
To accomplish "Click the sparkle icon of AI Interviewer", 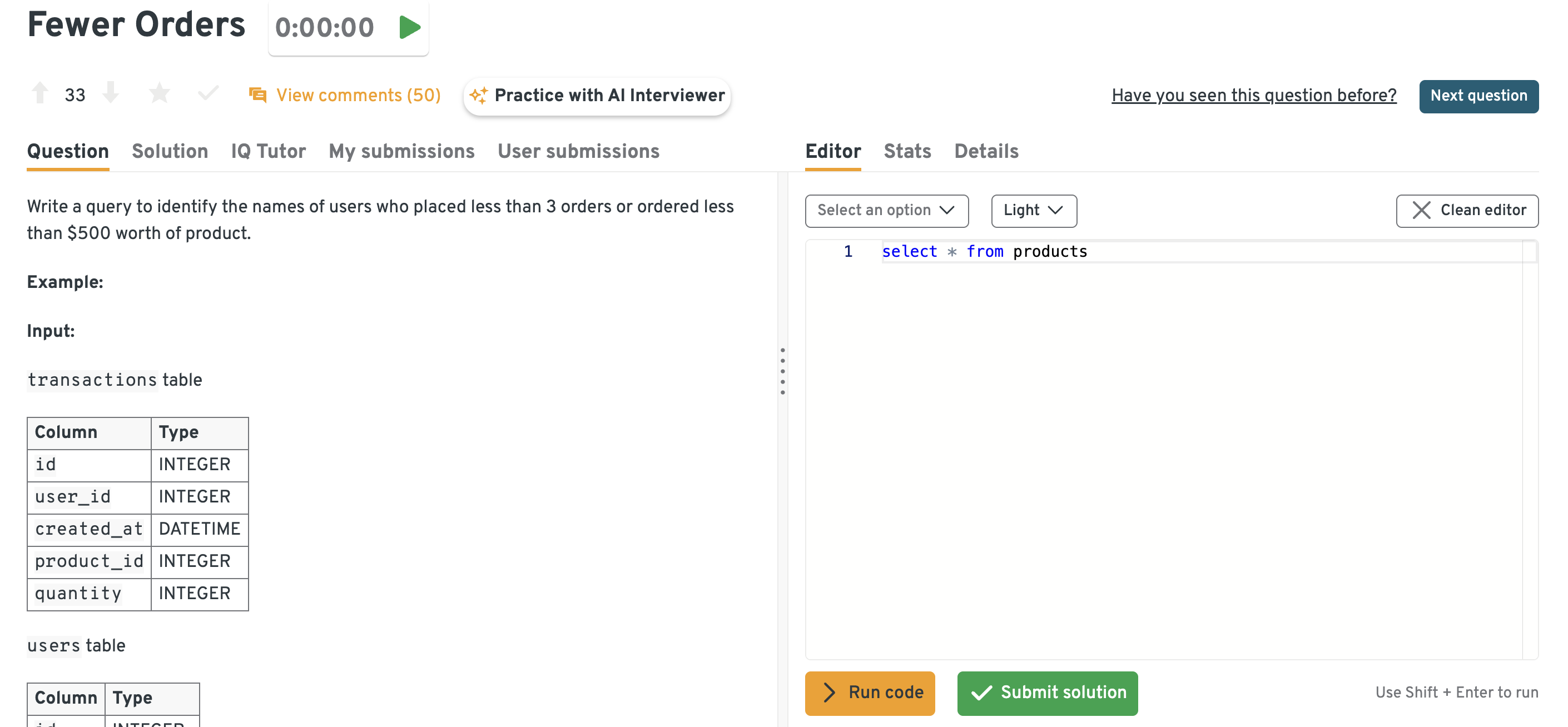I will pos(478,96).
